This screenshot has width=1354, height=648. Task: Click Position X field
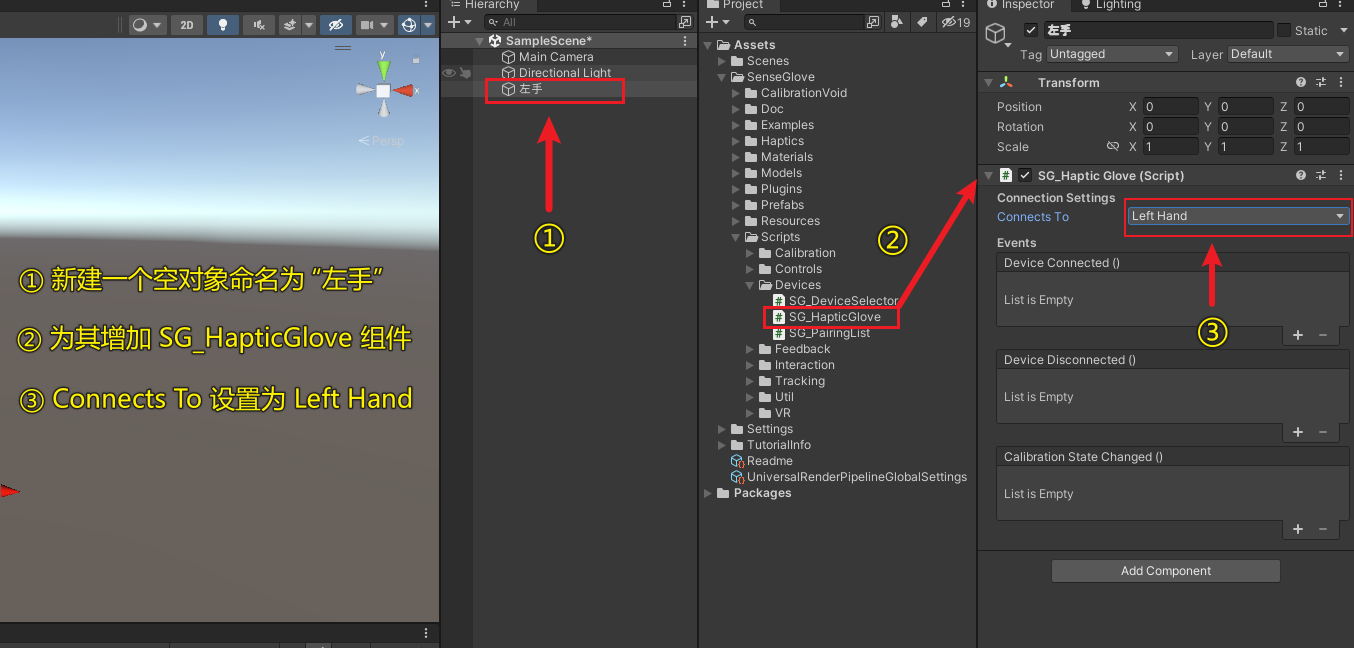(x=1170, y=107)
